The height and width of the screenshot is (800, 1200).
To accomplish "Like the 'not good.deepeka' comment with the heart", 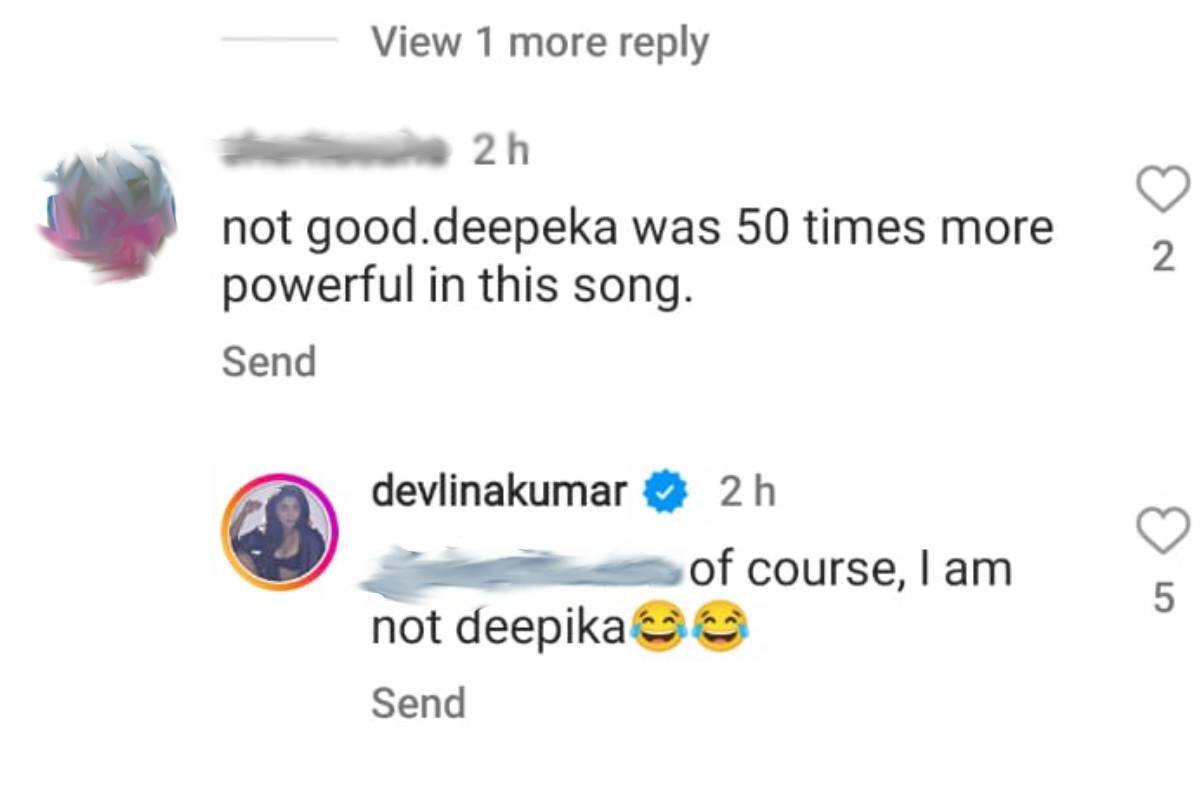I will [x=1163, y=190].
